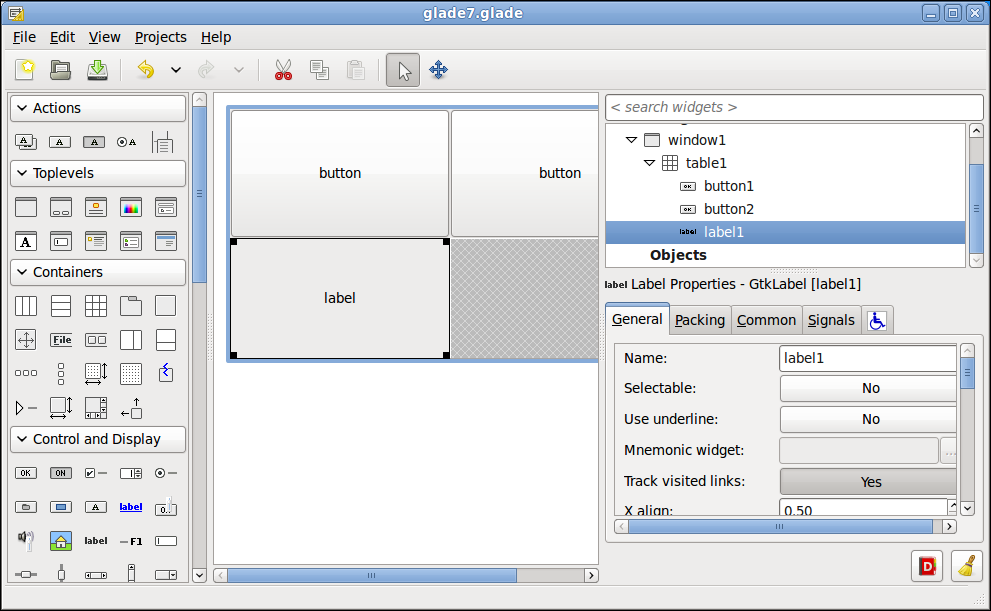Click the Mnemonic widget browse button
The image size is (991, 611).
click(948, 451)
